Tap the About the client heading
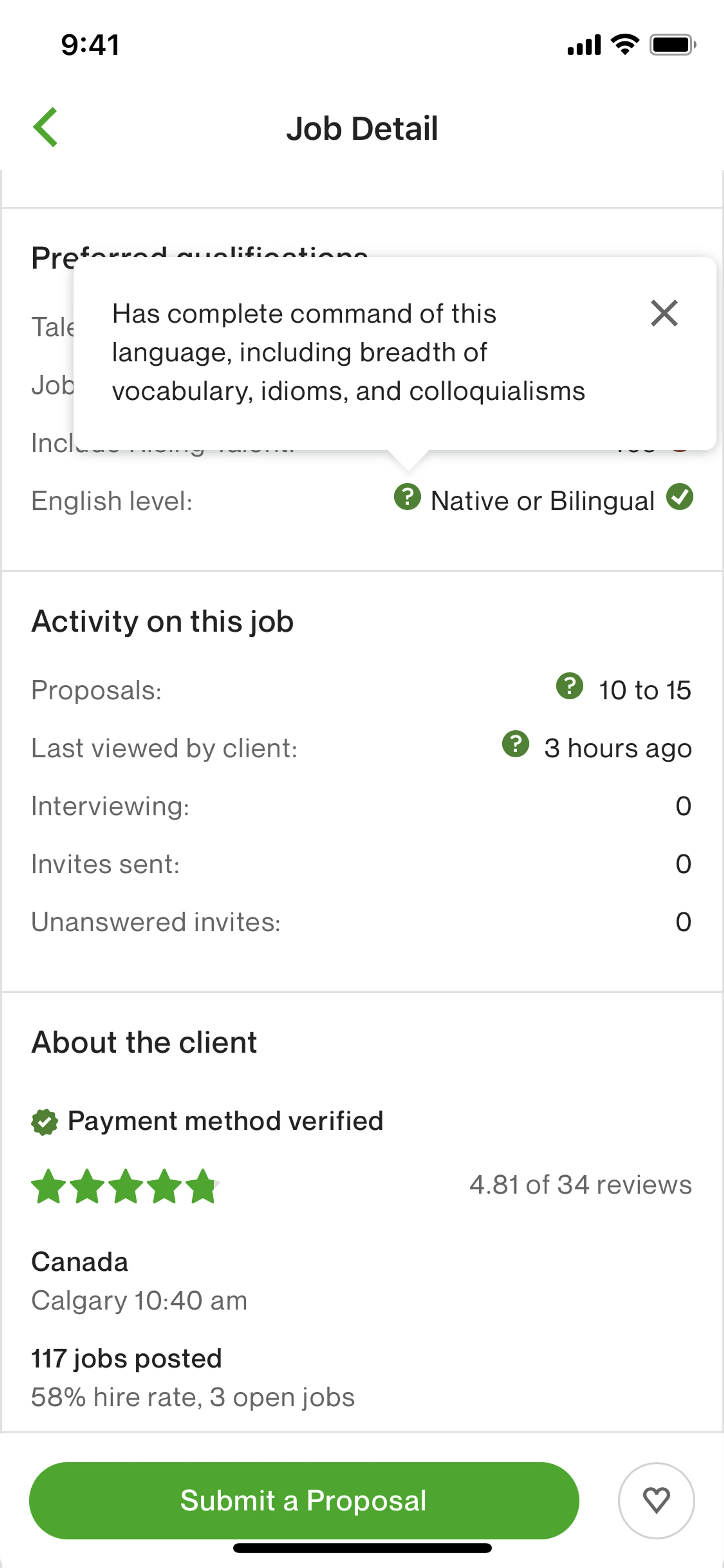The height and width of the screenshot is (1568, 724). (144, 1042)
